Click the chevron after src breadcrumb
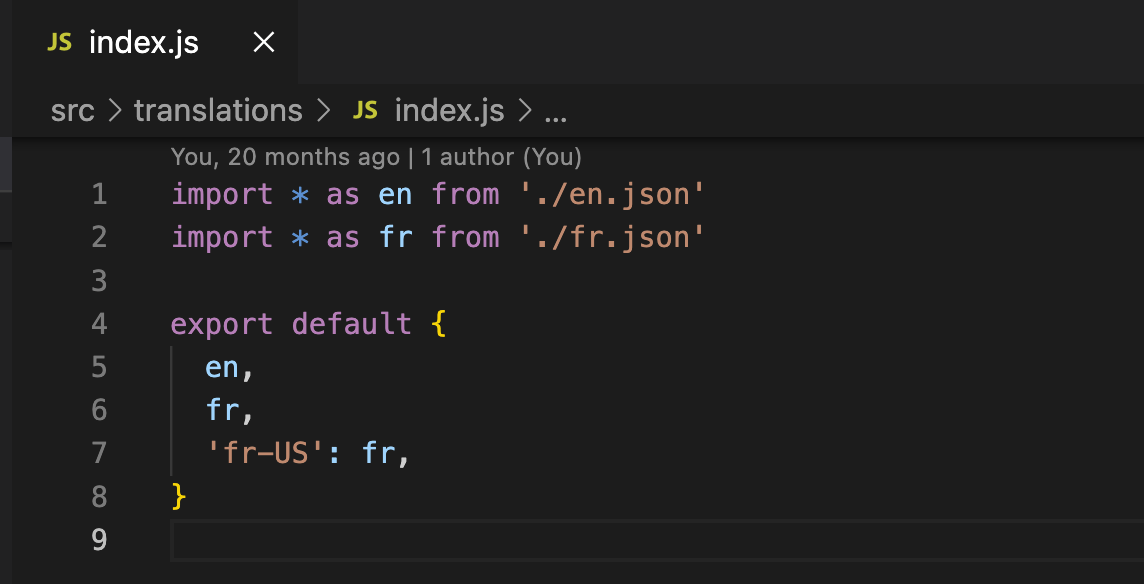The height and width of the screenshot is (584, 1144). click(x=114, y=111)
